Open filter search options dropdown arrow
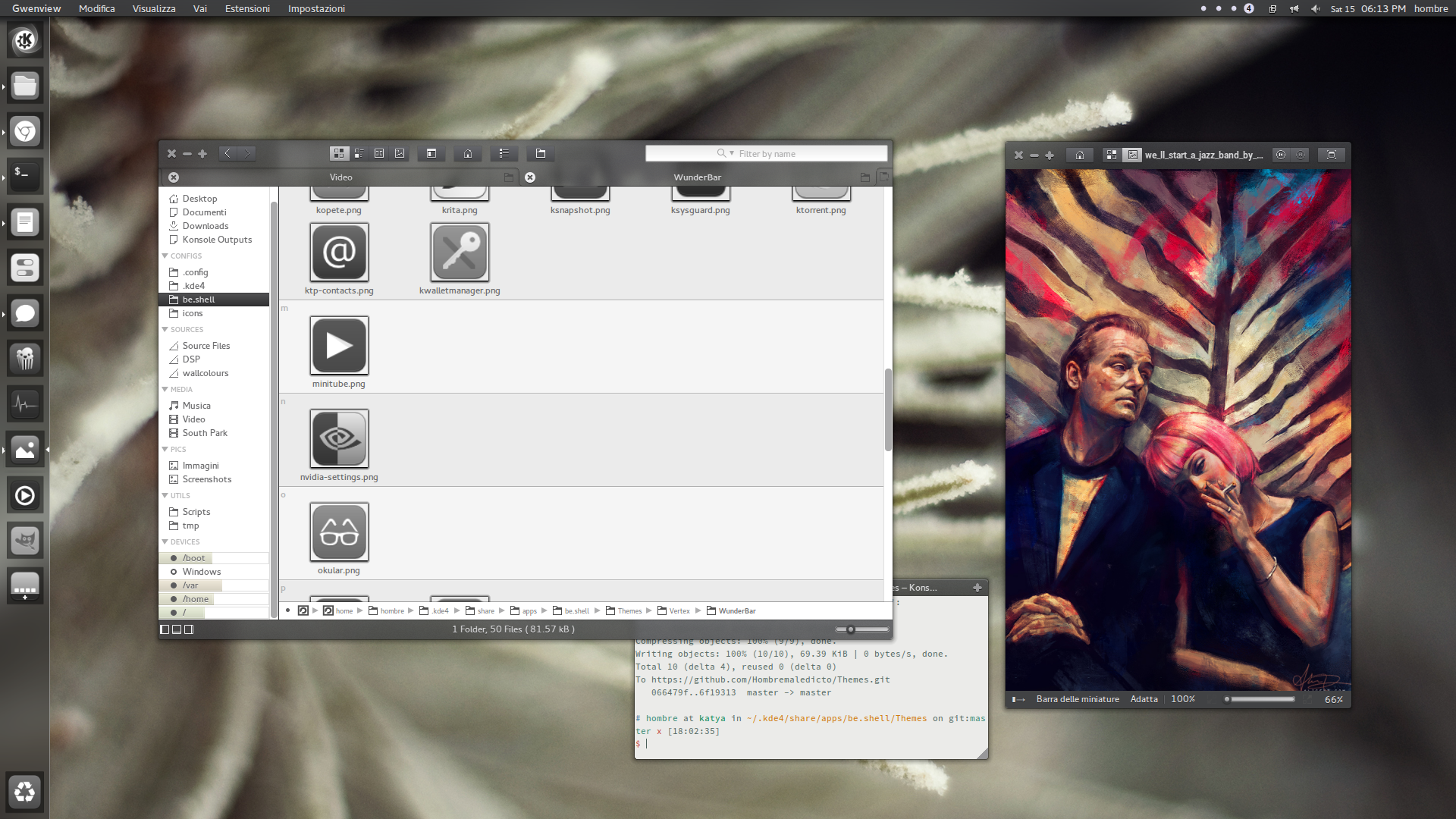1456x819 pixels. pos(732,153)
